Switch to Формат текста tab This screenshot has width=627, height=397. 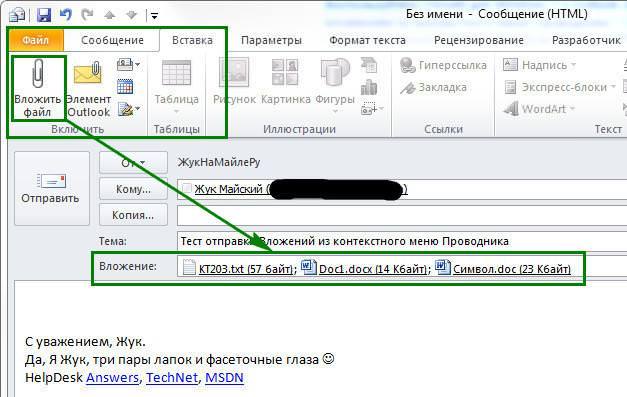pos(367,40)
